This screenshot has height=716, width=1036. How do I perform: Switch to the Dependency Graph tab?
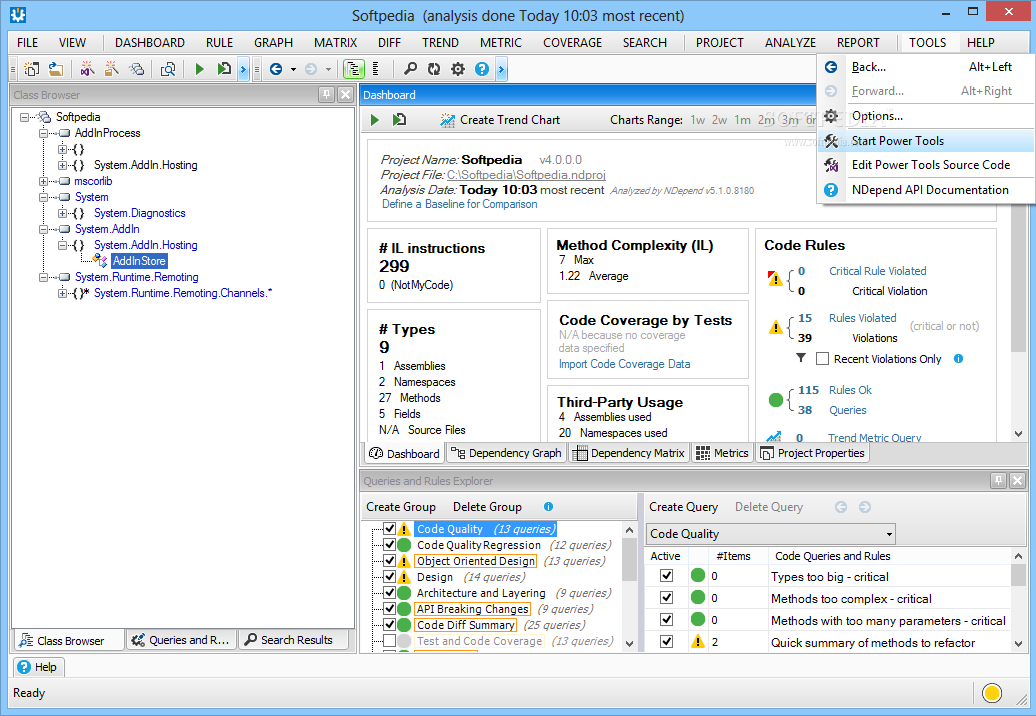click(x=507, y=453)
